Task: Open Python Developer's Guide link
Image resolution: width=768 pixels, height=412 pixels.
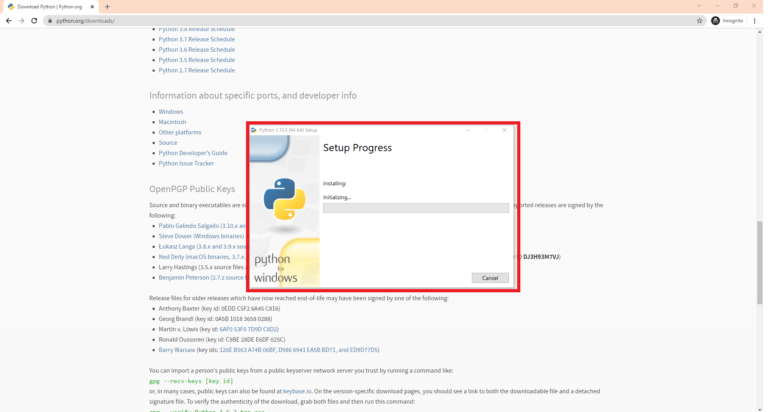Action: pos(193,153)
